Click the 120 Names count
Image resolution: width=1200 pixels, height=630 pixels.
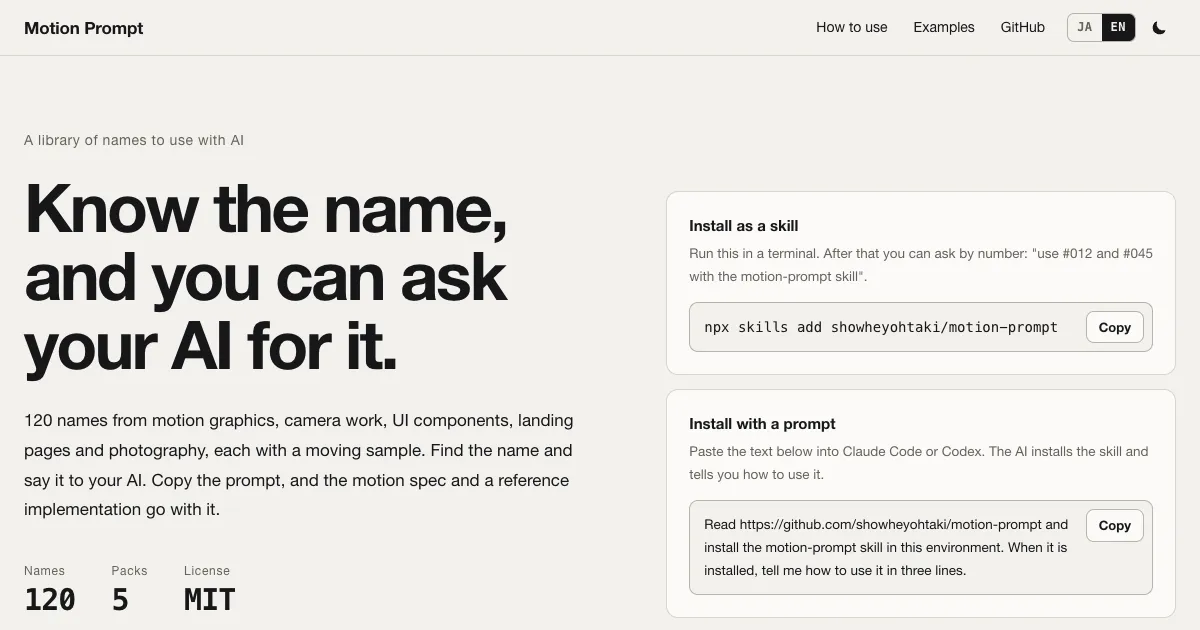[x=50, y=600]
